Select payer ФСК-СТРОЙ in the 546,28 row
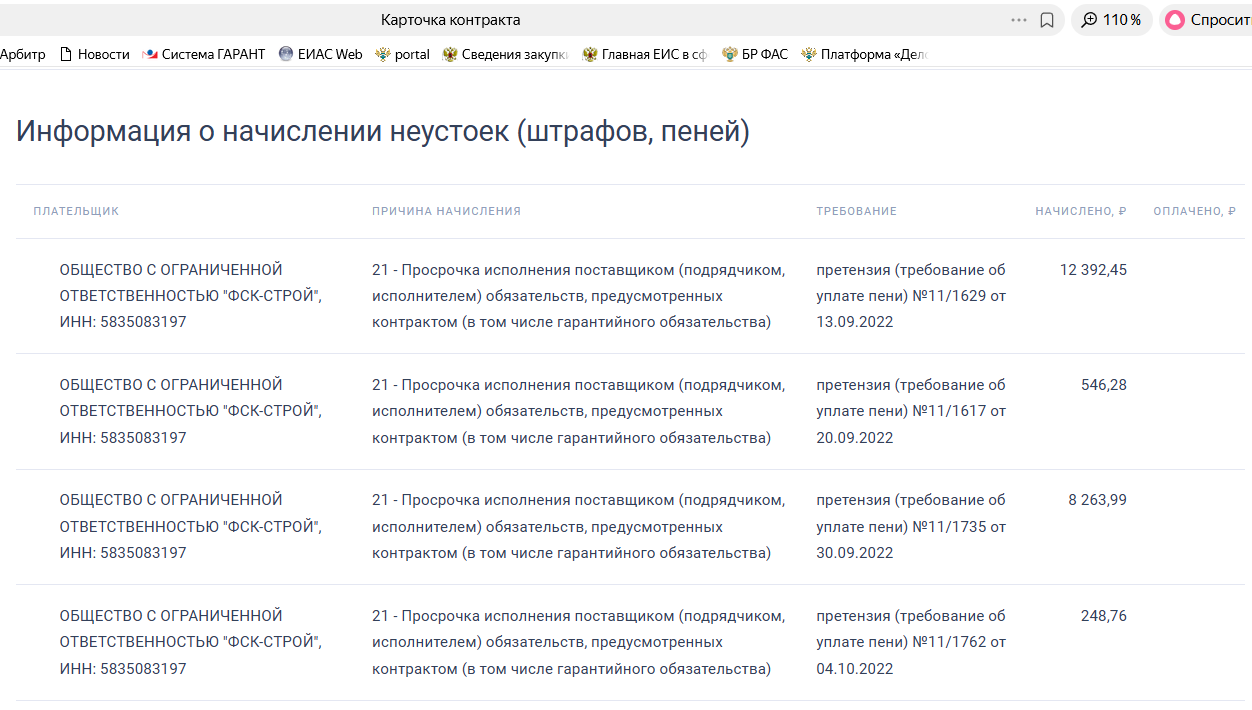The width and height of the screenshot is (1252, 710). pos(191,411)
